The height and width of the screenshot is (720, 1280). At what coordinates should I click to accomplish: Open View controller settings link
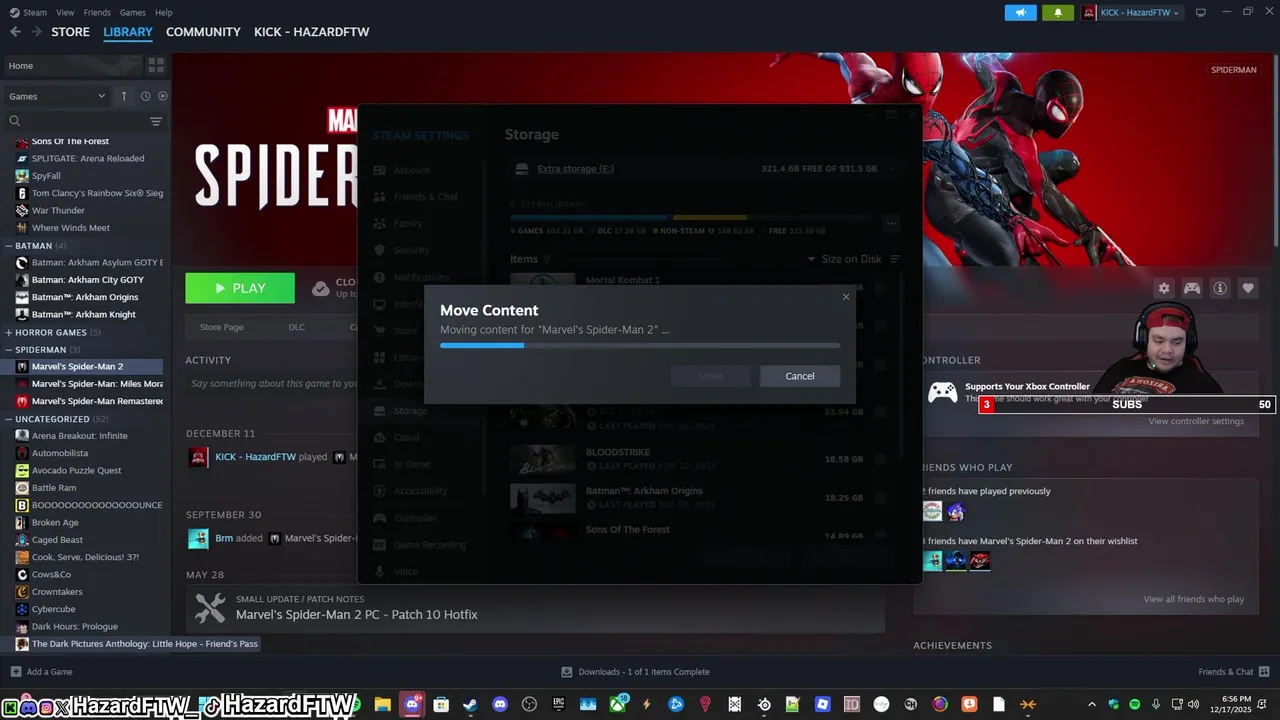point(1196,421)
